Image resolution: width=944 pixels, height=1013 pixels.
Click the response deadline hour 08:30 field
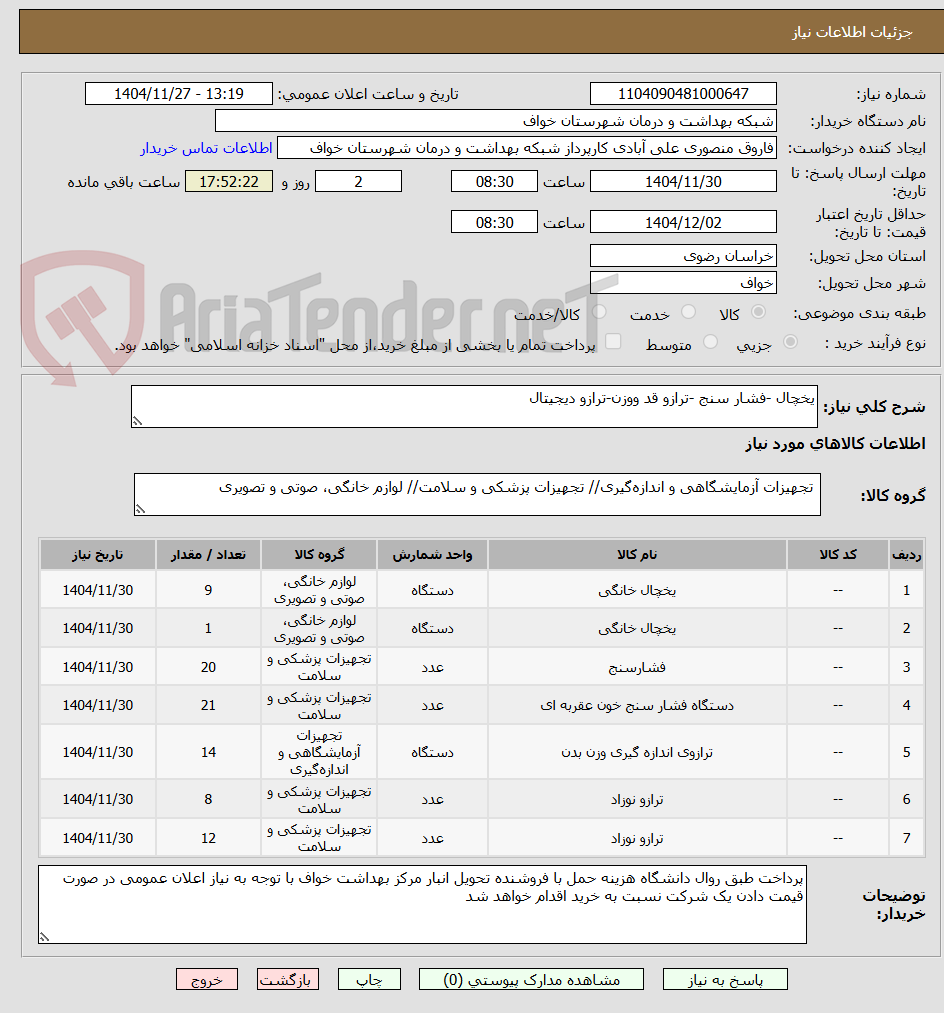tap(494, 182)
